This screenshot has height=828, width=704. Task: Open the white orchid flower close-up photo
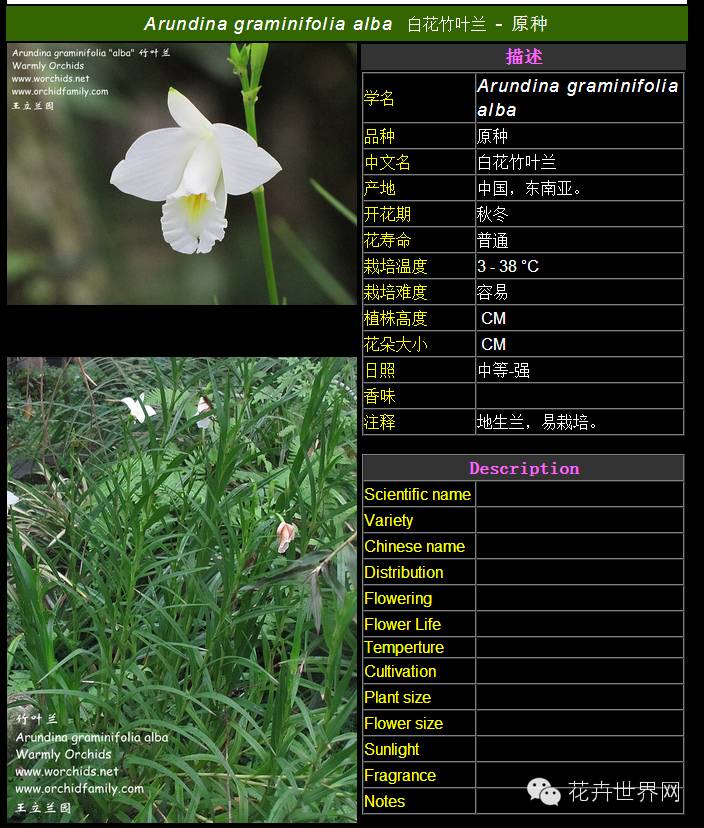(x=182, y=173)
